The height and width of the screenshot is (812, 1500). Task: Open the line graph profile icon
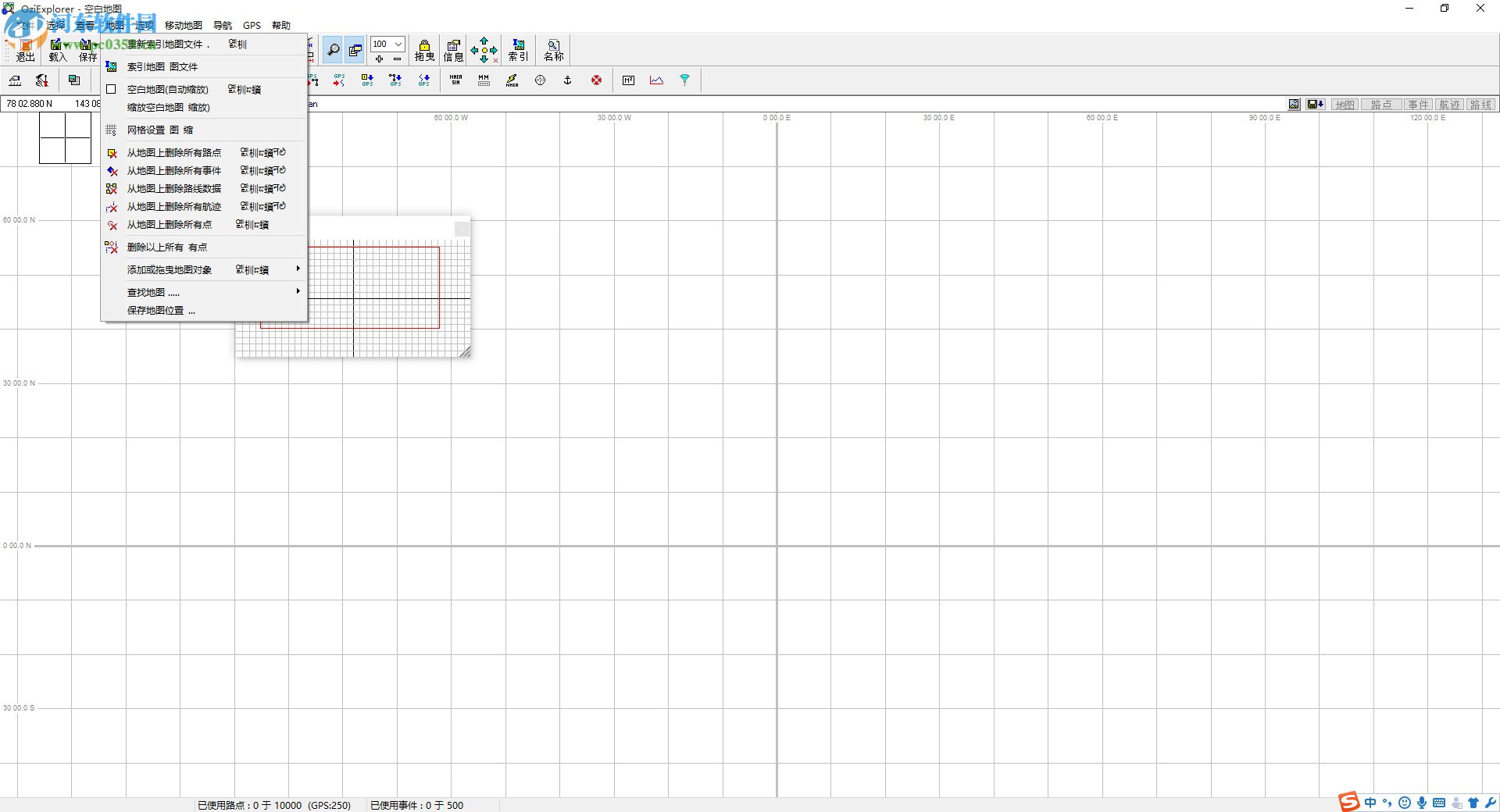656,80
